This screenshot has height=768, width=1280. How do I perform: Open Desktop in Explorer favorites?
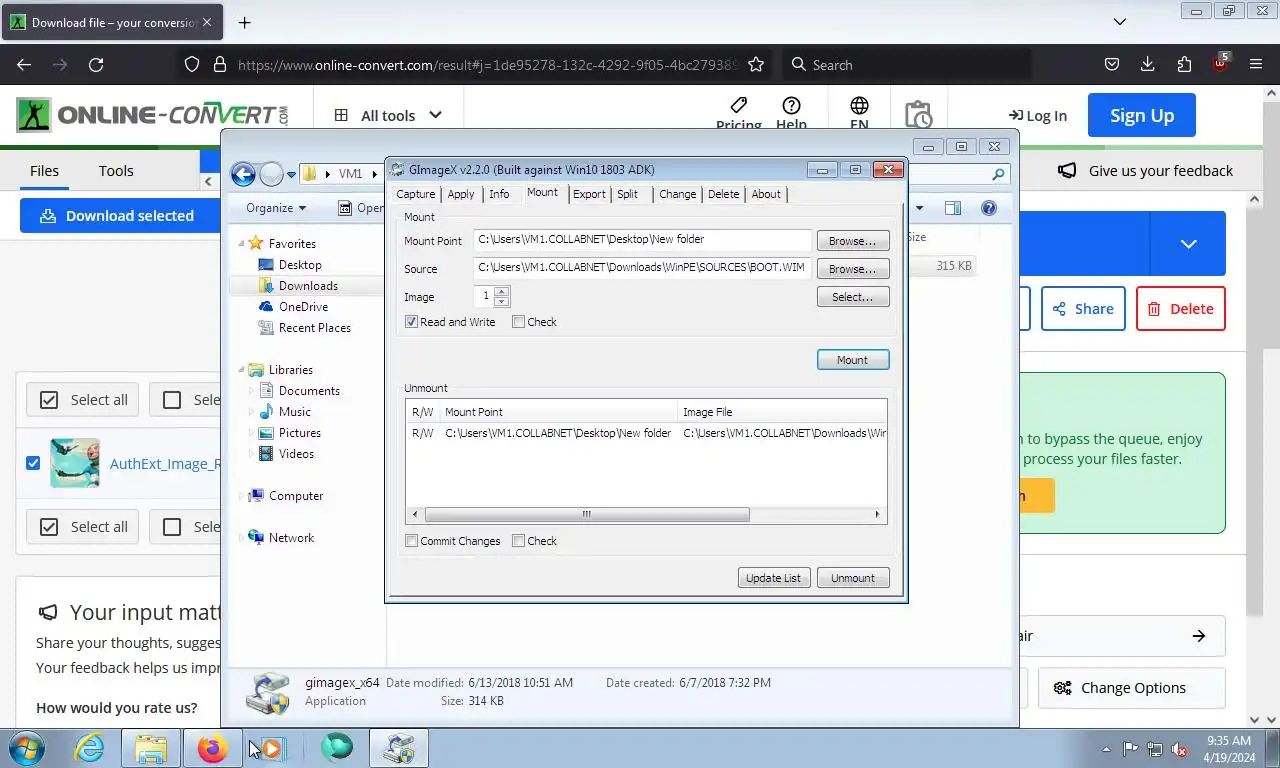click(x=300, y=265)
